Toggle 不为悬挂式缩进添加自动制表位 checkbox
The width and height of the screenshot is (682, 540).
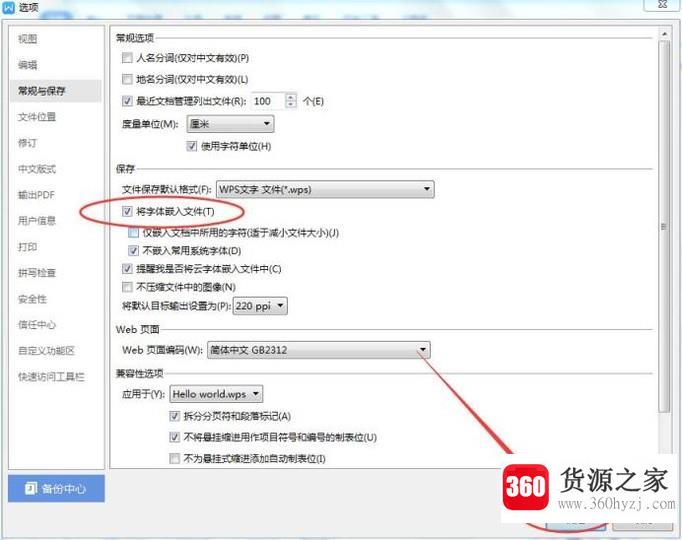(x=174, y=458)
